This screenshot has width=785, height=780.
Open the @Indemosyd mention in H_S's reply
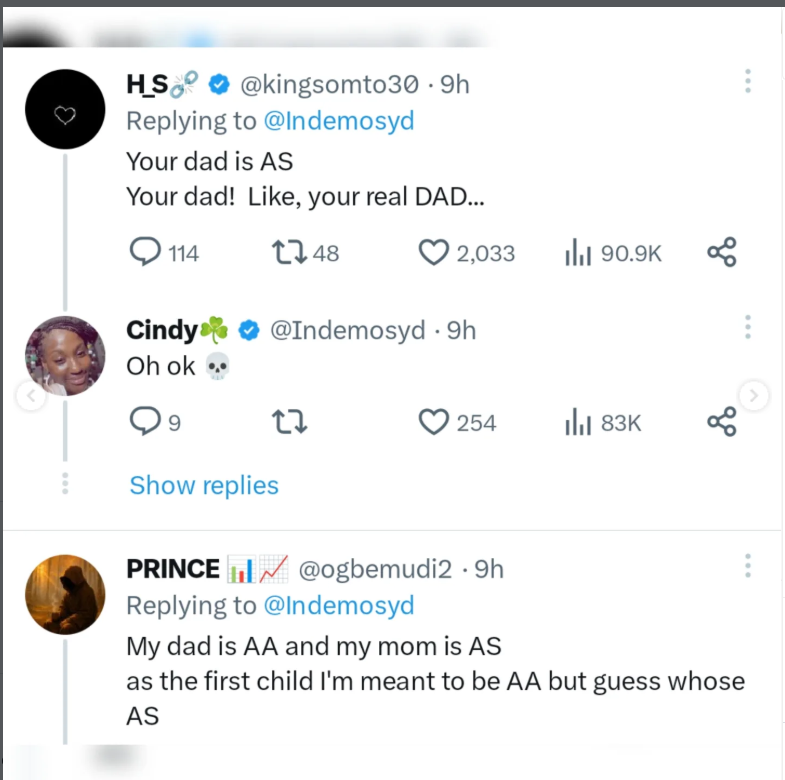[338, 121]
